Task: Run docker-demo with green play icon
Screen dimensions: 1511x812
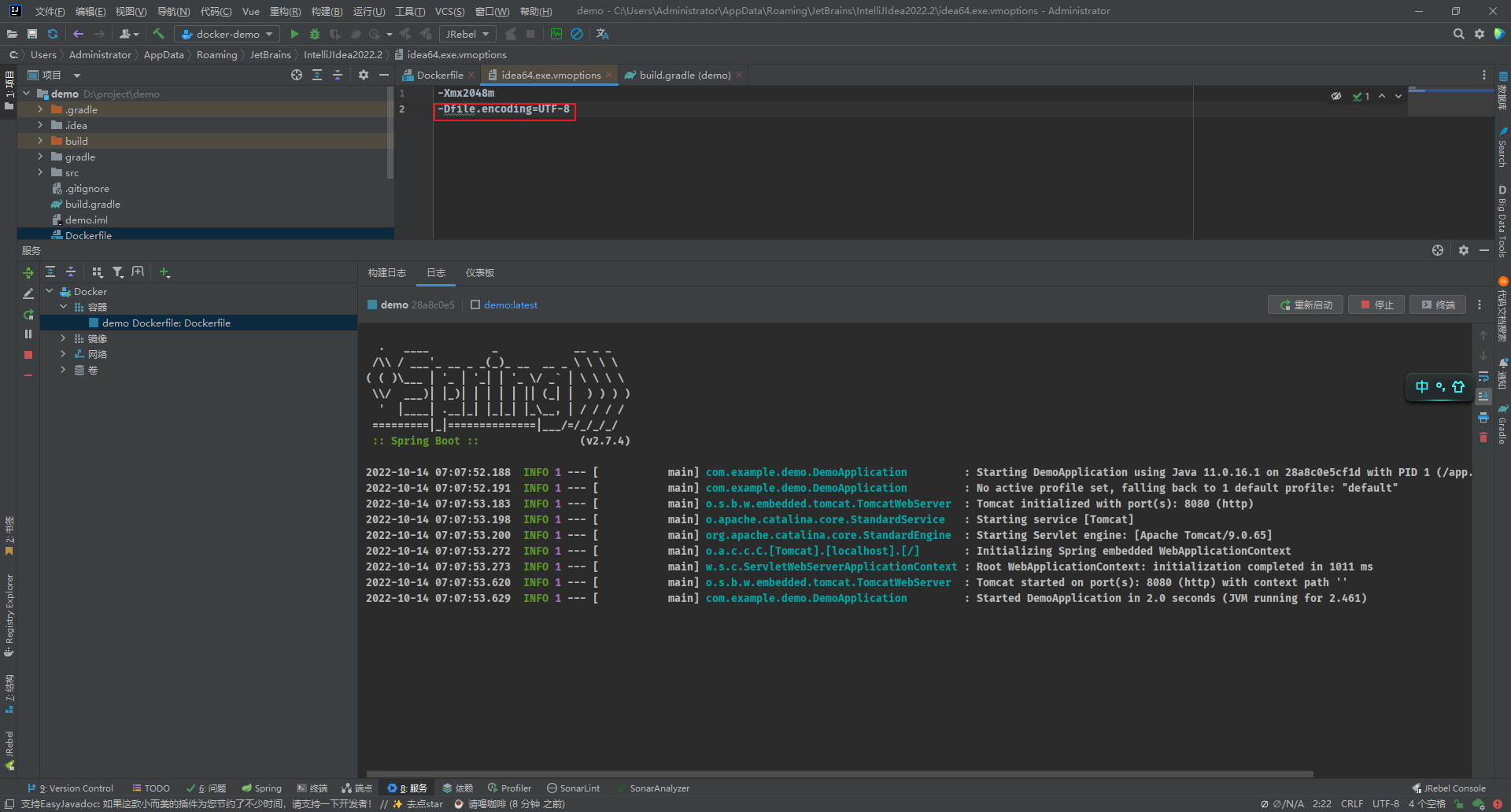Action: [x=294, y=34]
